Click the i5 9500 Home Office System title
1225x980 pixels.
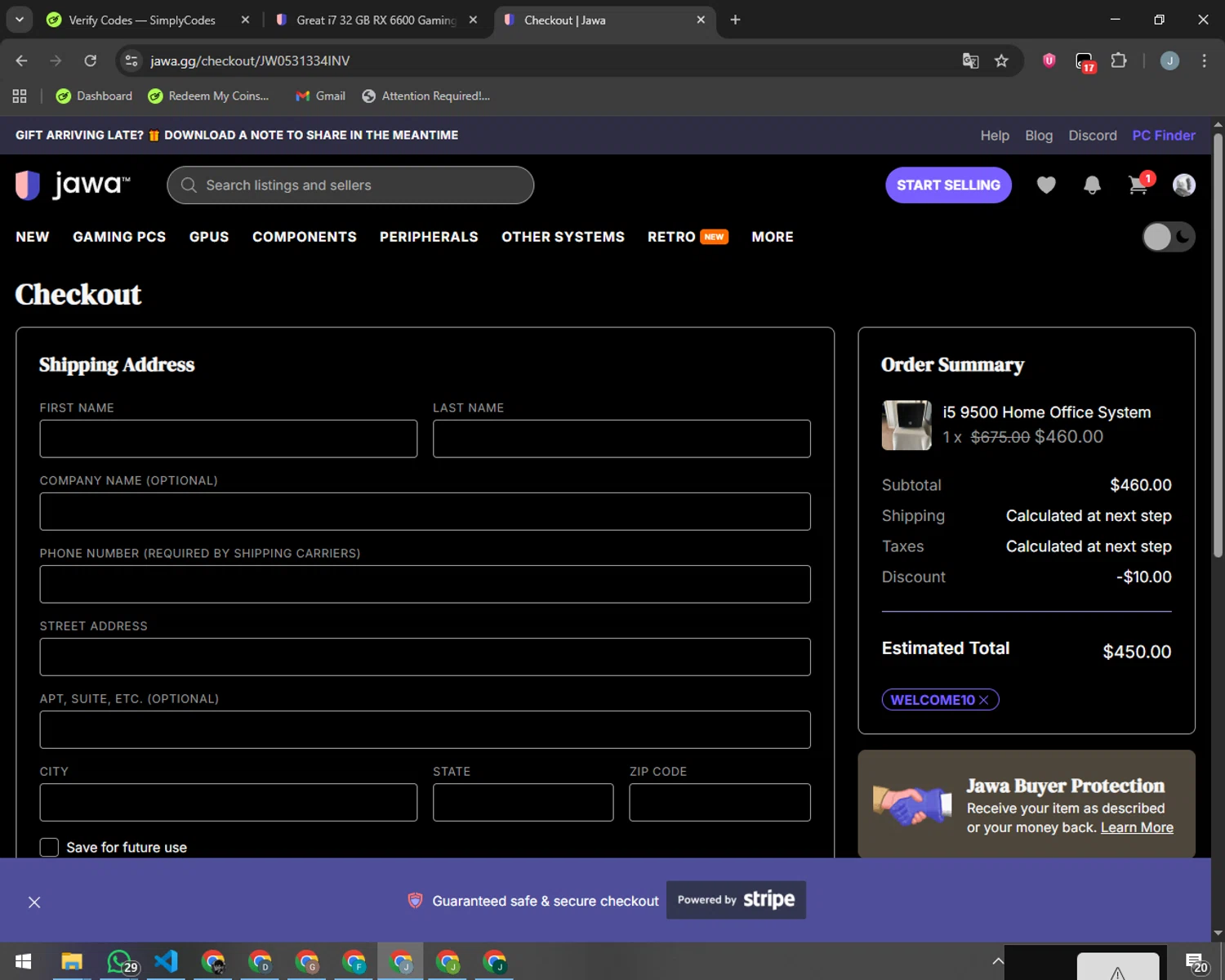click(x=1047, y=412)
